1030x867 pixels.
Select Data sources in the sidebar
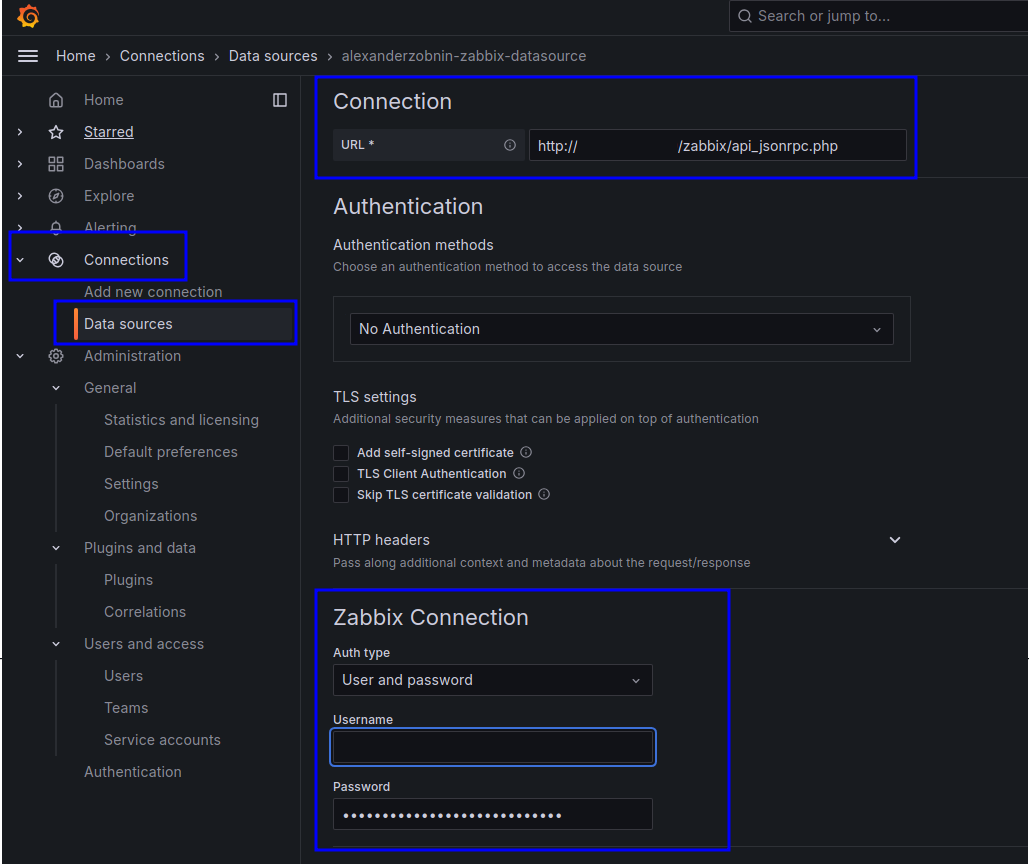click(128, 324)
